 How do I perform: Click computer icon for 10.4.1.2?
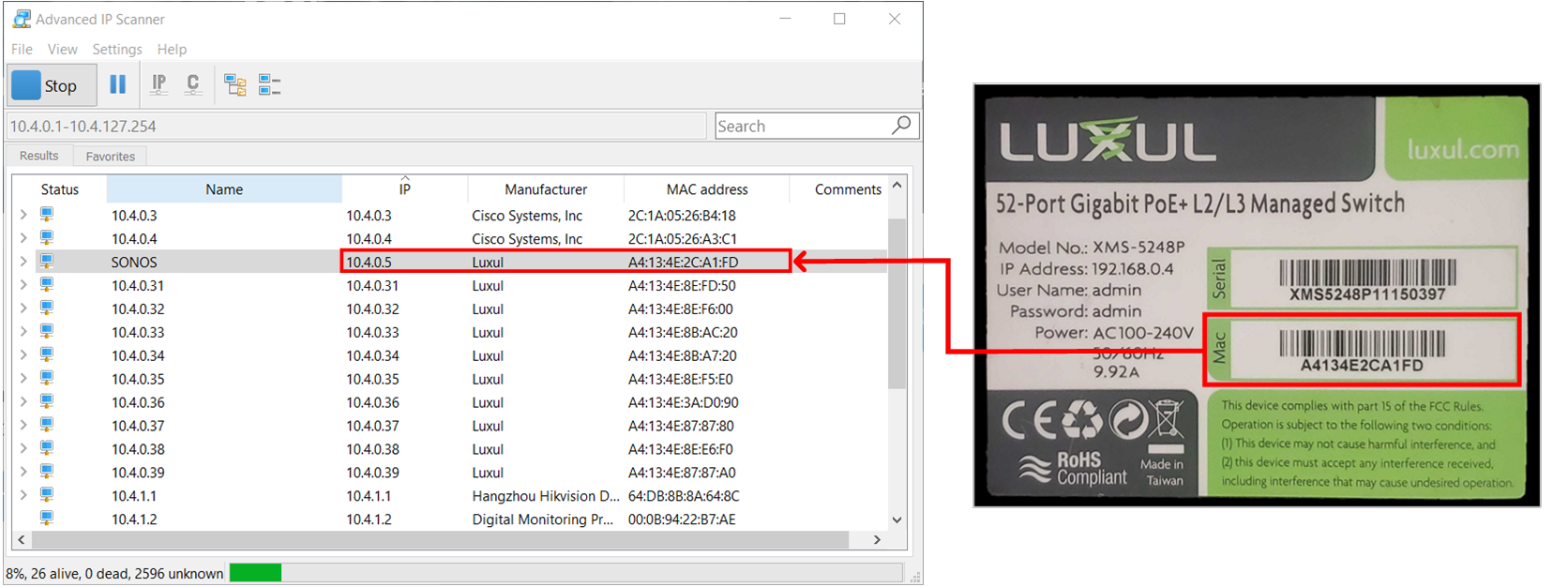tap(47, 519)
